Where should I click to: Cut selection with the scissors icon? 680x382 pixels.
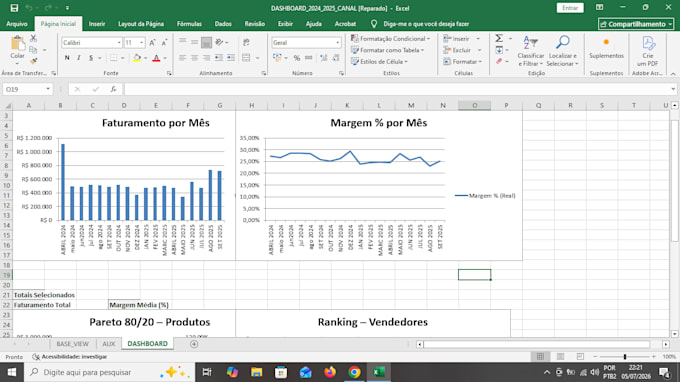(33, 39)
